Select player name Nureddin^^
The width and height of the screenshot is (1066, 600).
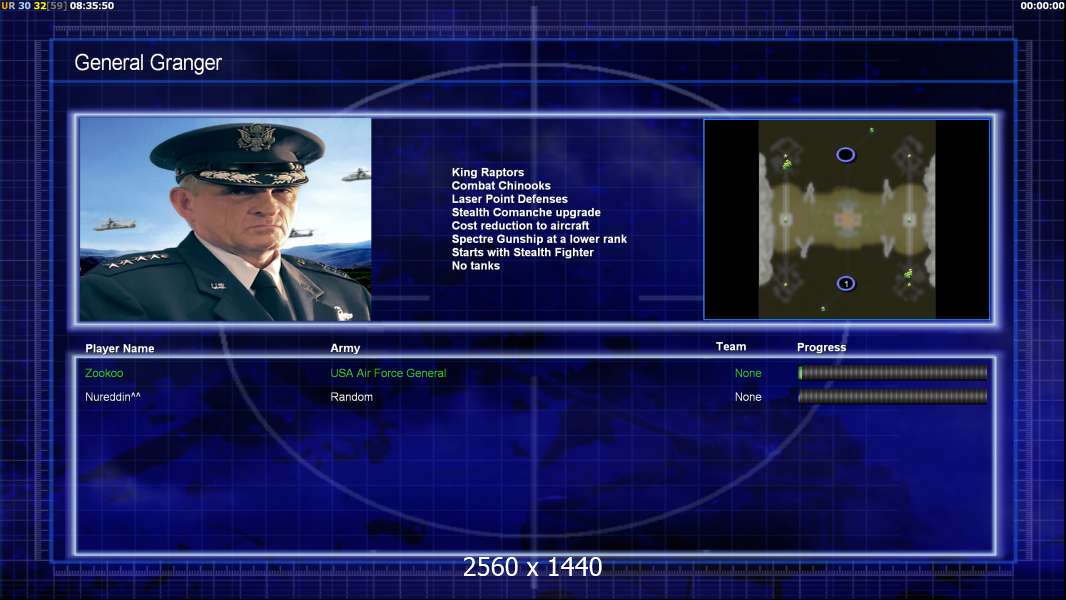[113, 397]
